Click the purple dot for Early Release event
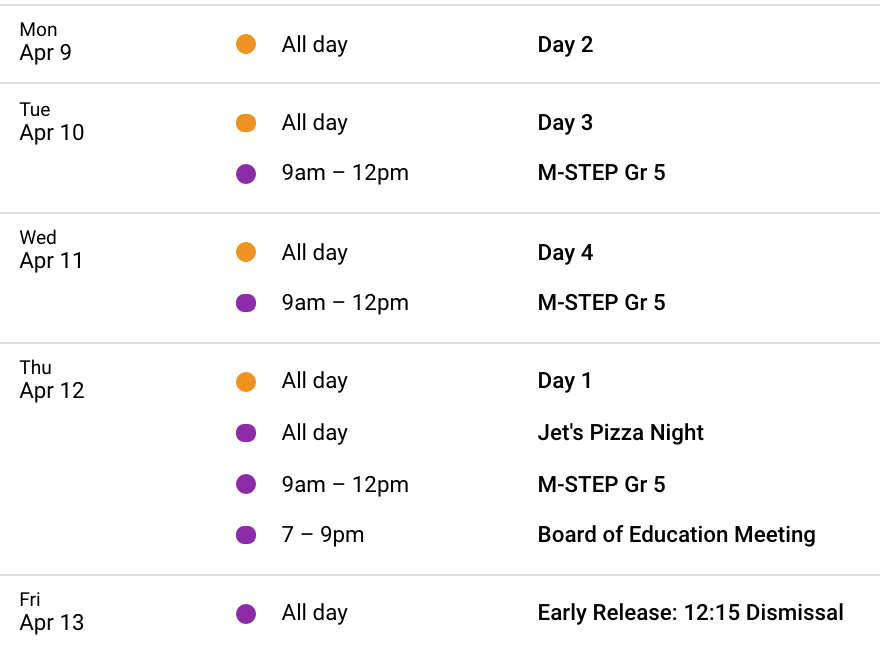 246,613
